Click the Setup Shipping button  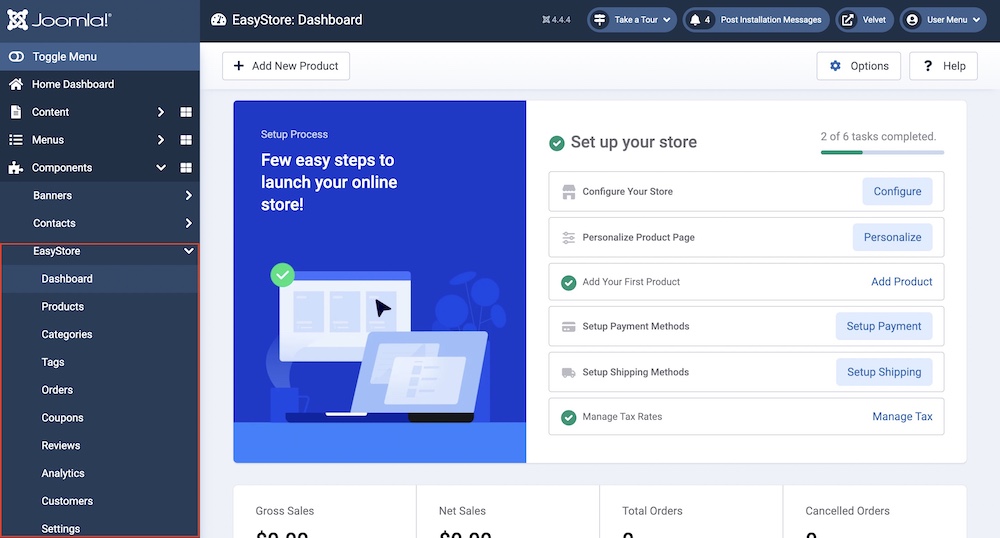coord(884,372)
